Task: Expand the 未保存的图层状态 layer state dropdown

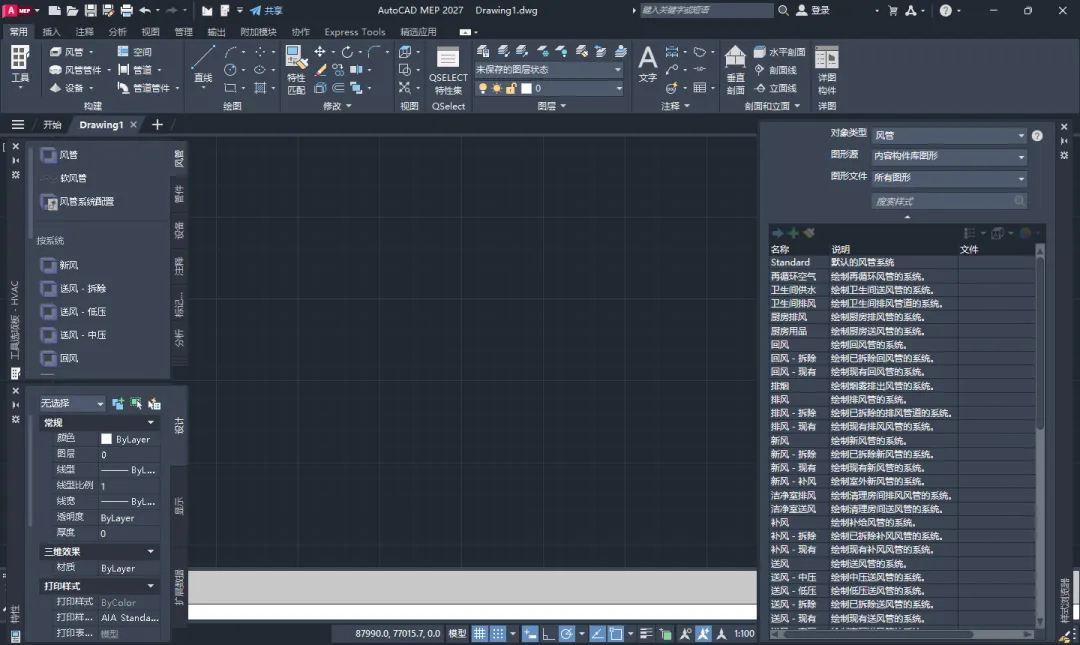Action: [x=549, y=70]
